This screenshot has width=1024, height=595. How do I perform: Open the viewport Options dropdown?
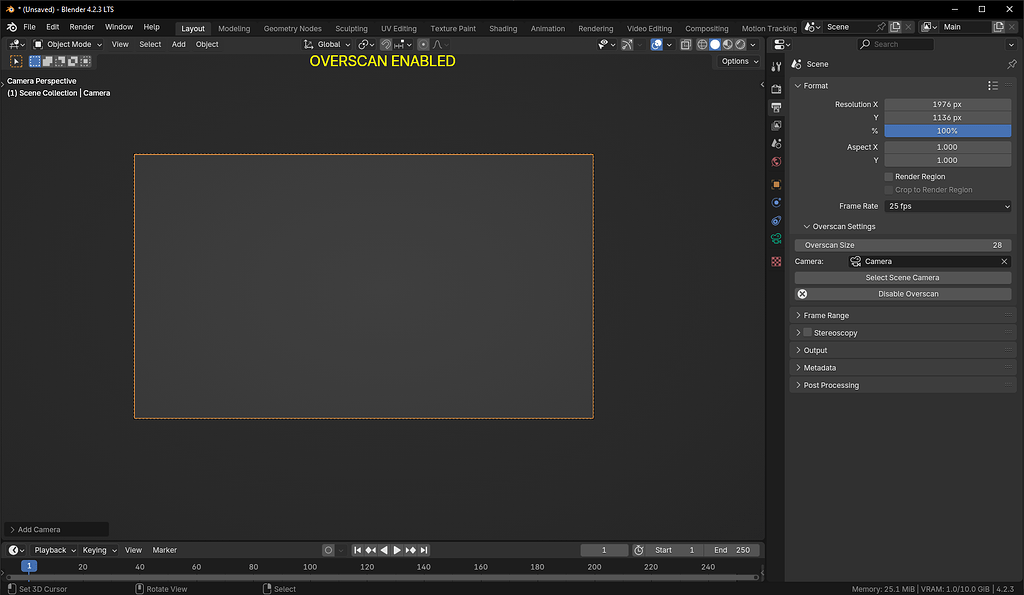coord(739,61)
